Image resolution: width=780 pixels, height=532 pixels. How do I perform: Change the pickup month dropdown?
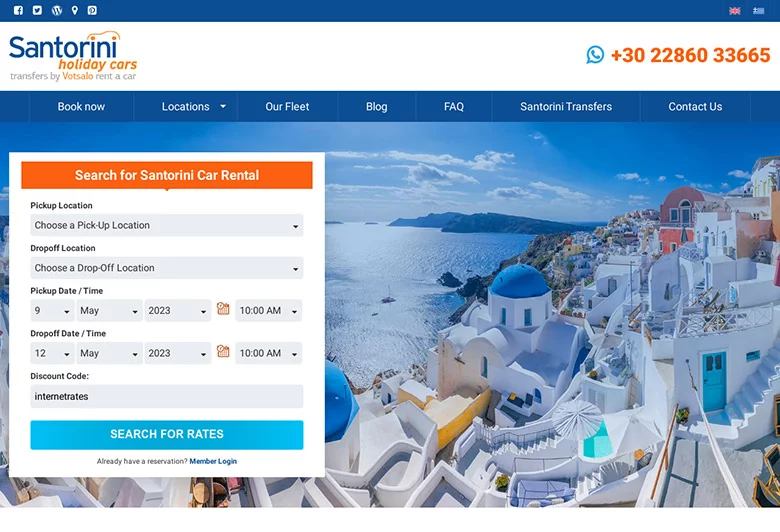tap(109, 311)
